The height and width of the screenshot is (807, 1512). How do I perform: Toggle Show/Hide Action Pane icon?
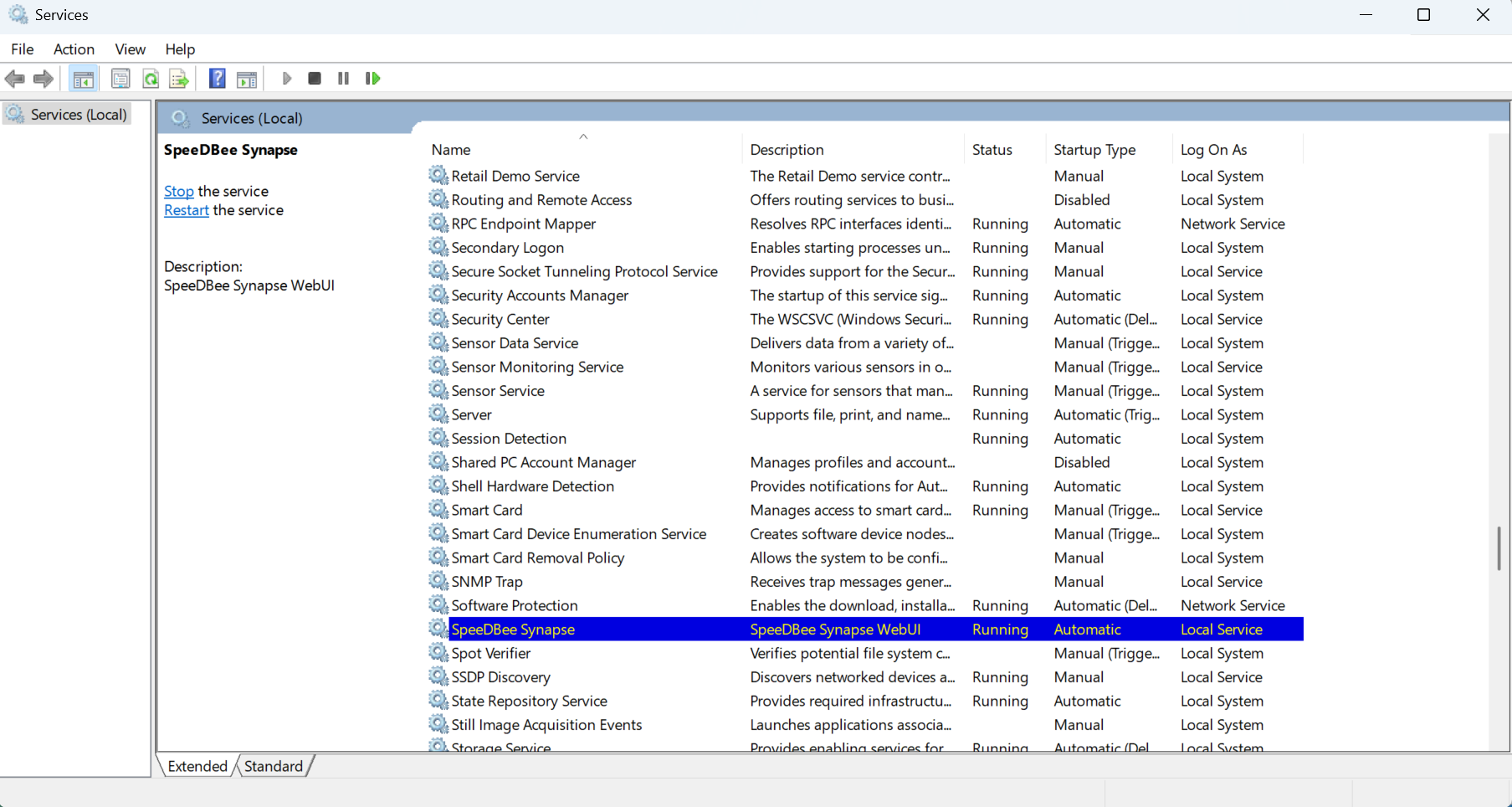[247, 80]
